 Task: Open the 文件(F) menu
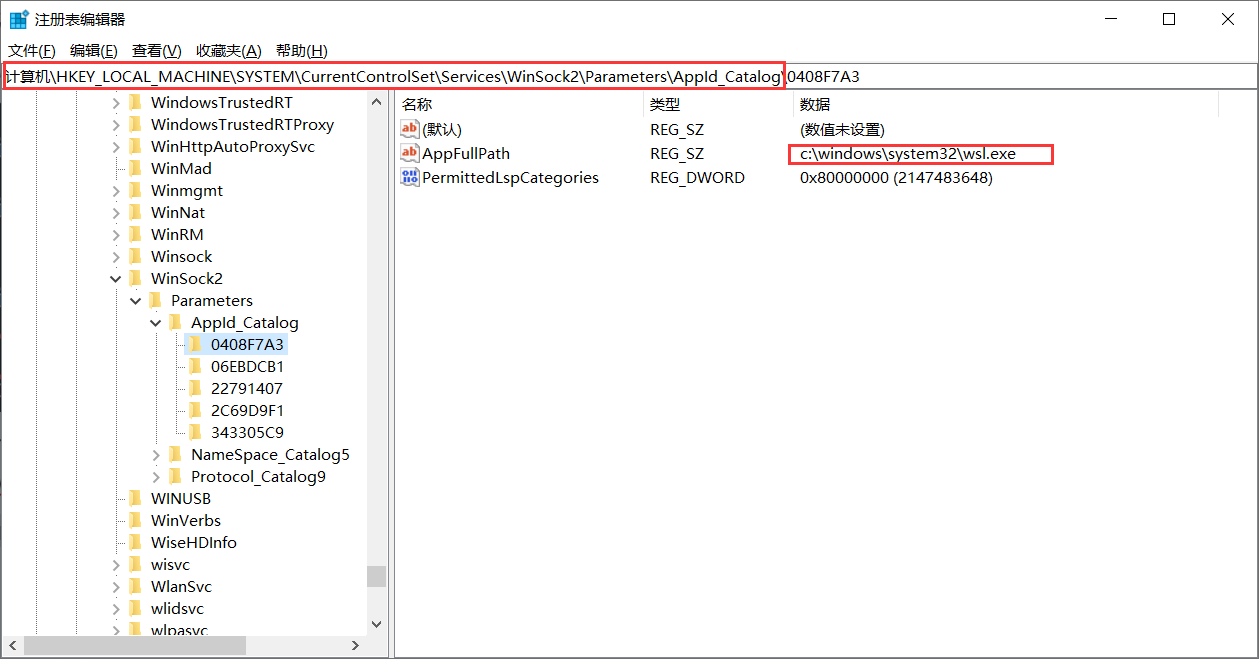pos(32,51)
